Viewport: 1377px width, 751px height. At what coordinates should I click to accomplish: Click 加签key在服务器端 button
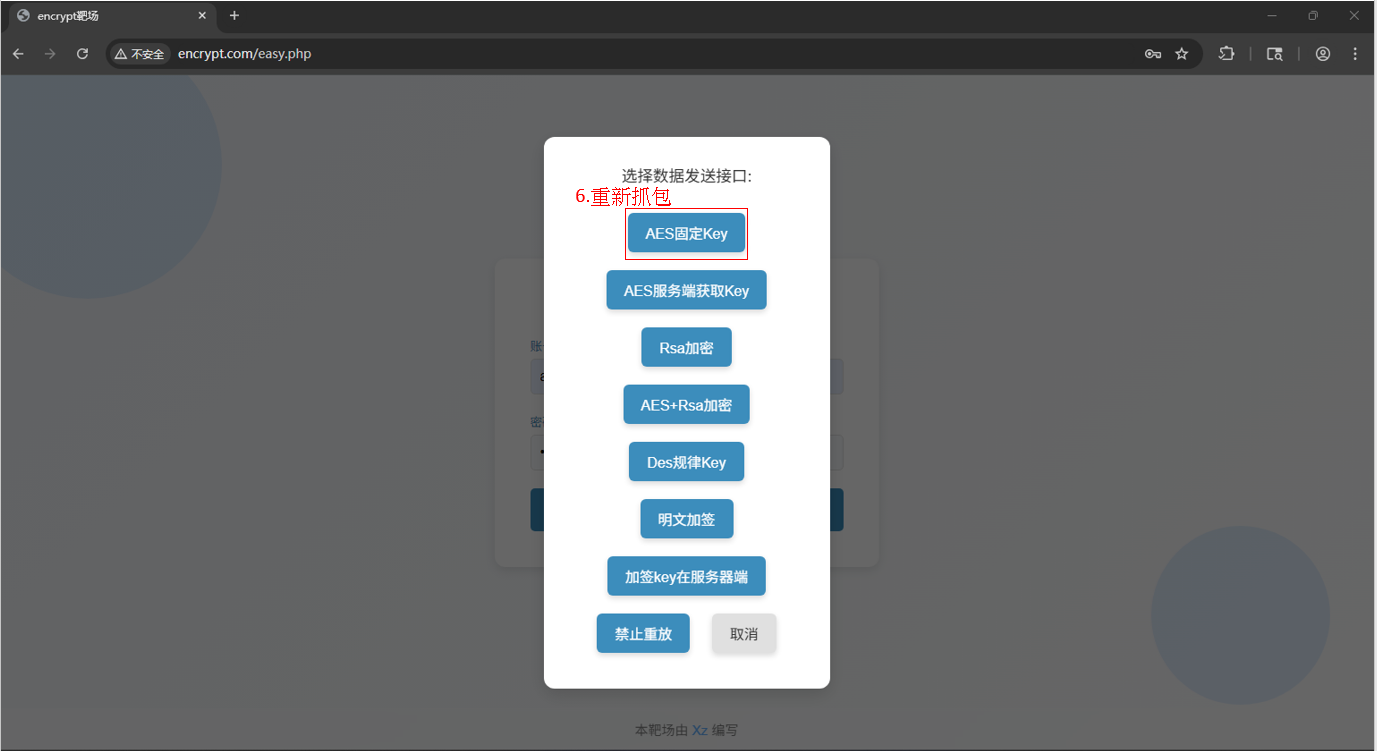click(x=686, y=576)
